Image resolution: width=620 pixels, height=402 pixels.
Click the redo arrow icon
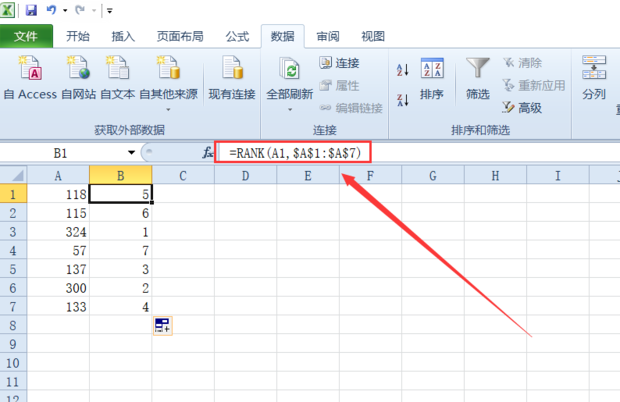(80, 10)
